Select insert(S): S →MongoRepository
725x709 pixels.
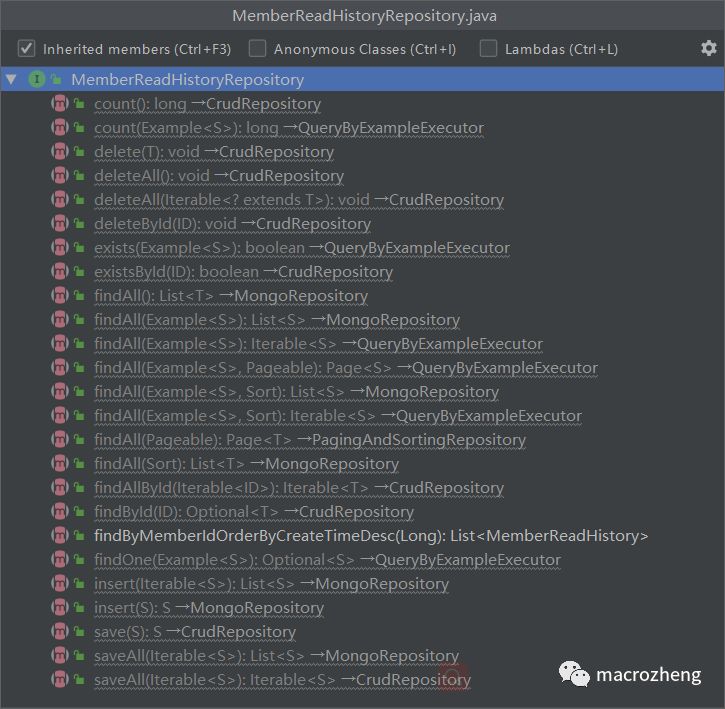(209, 608)
